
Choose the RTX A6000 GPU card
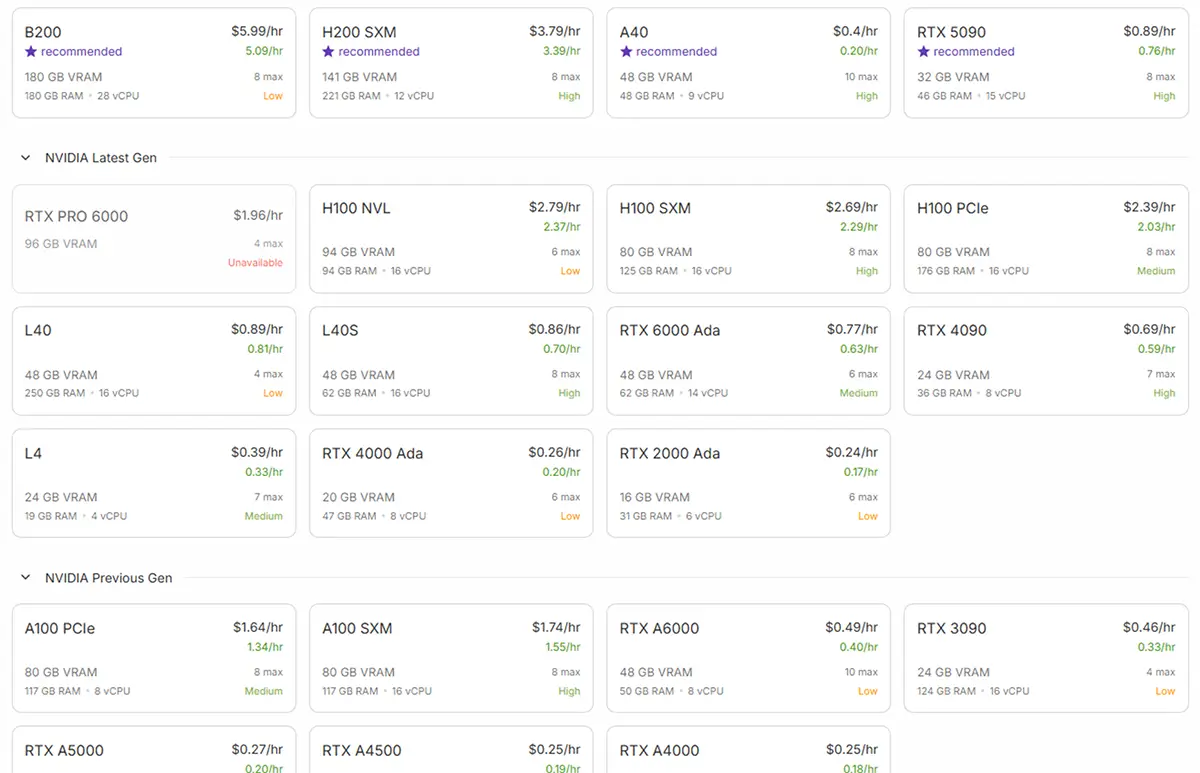point(749,658)
